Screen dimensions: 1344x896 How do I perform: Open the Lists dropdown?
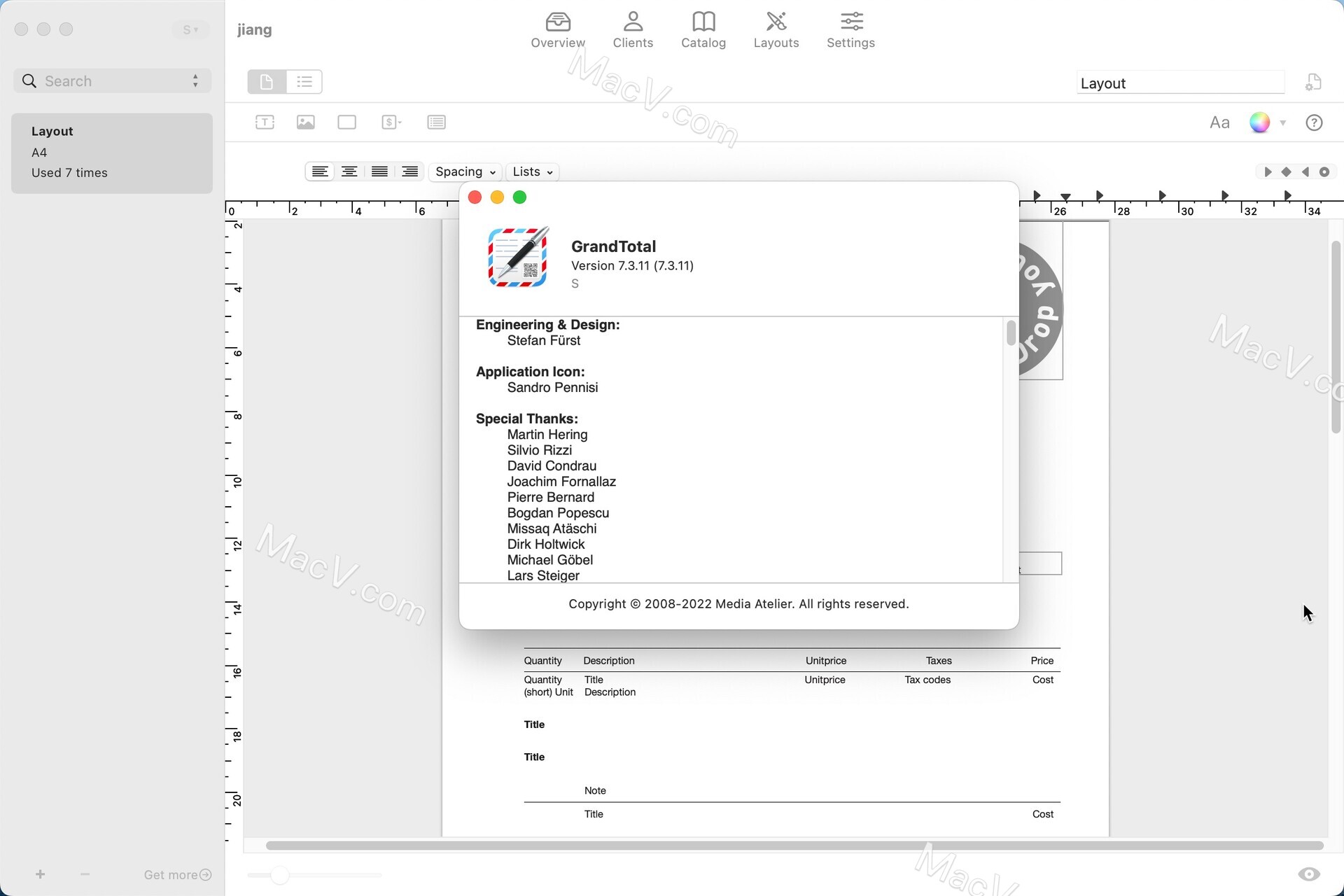pyautogui.click(x=532, y=171)
